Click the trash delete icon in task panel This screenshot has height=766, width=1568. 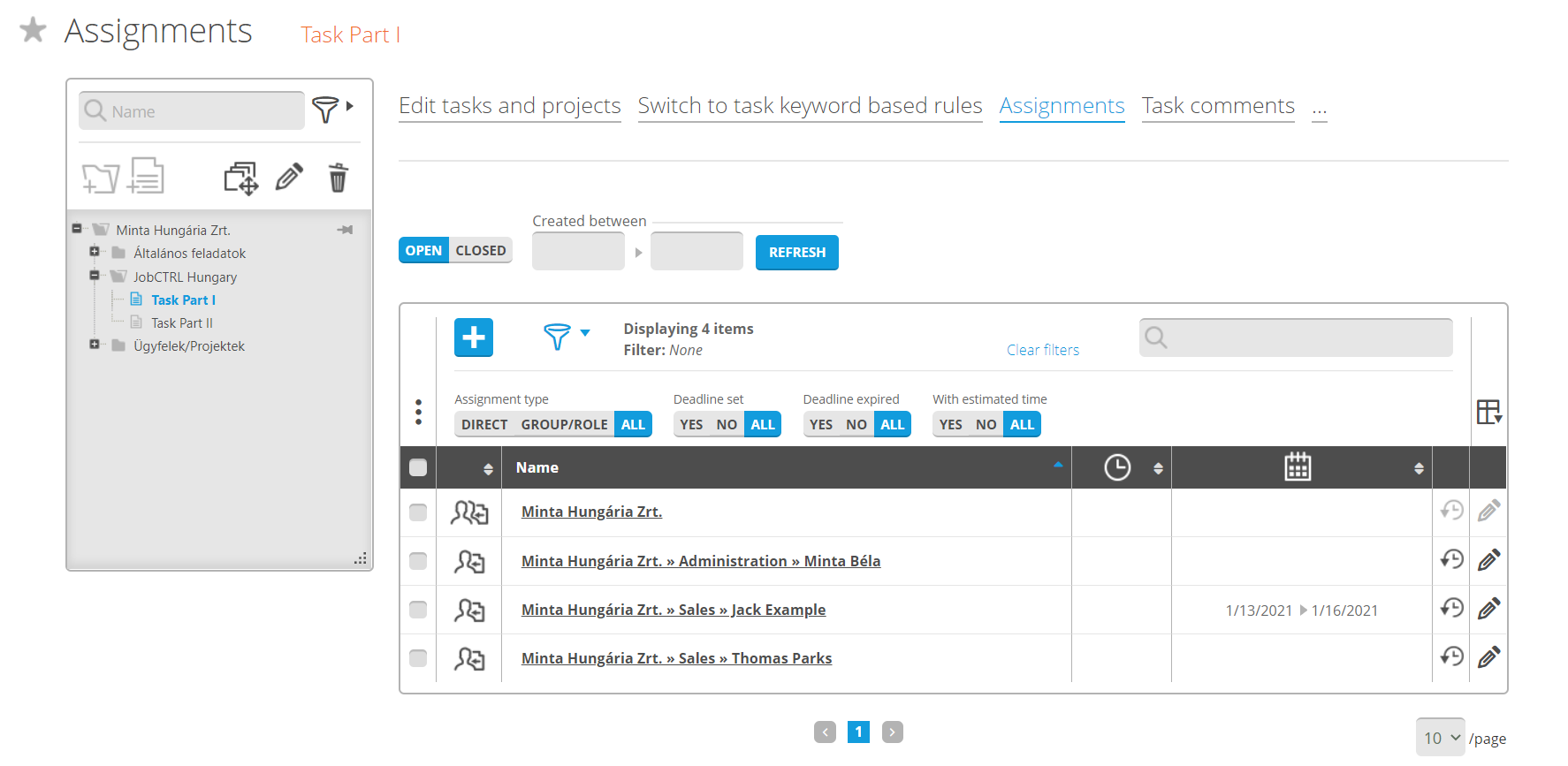(338, 178)
